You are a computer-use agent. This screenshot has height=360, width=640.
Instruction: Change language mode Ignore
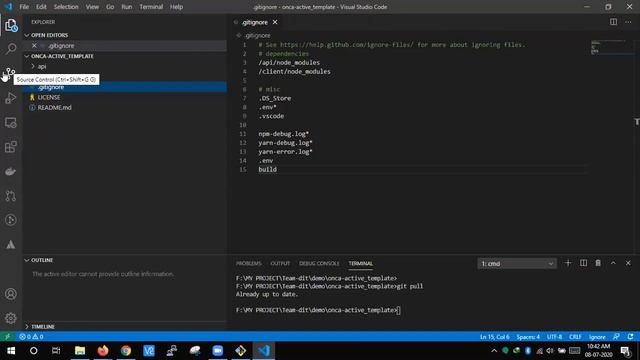(x=597, y=337)
